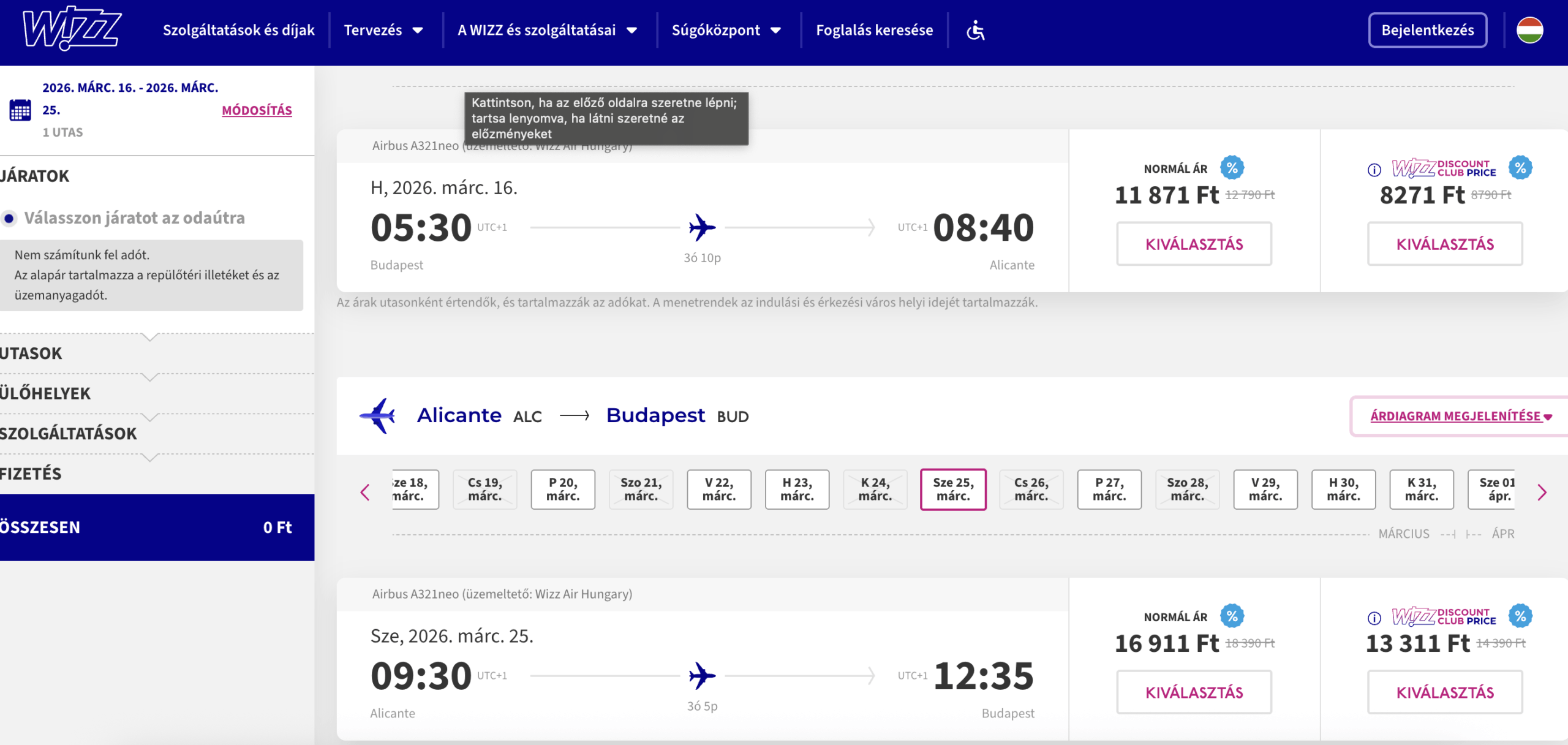
Task: Open the Súgóközpont dropdown menu
Action: click(x=726, y=30)
